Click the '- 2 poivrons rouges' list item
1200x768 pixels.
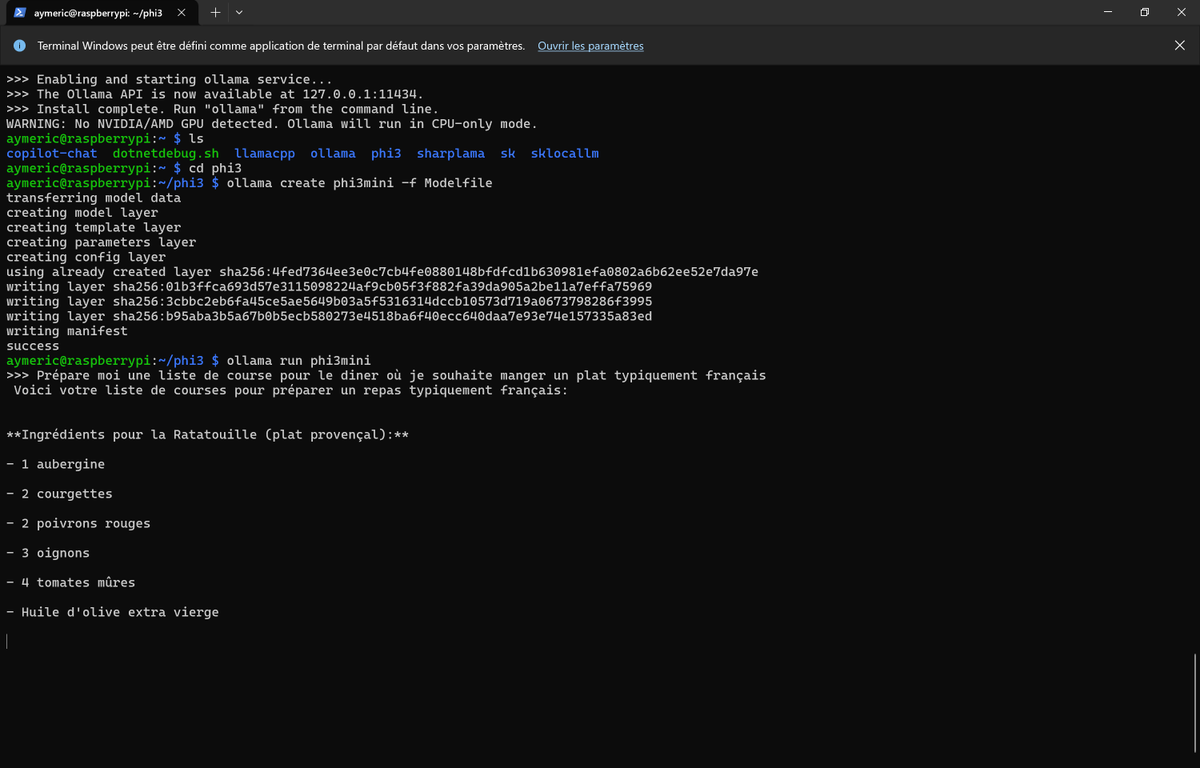(x=78, y=523)
